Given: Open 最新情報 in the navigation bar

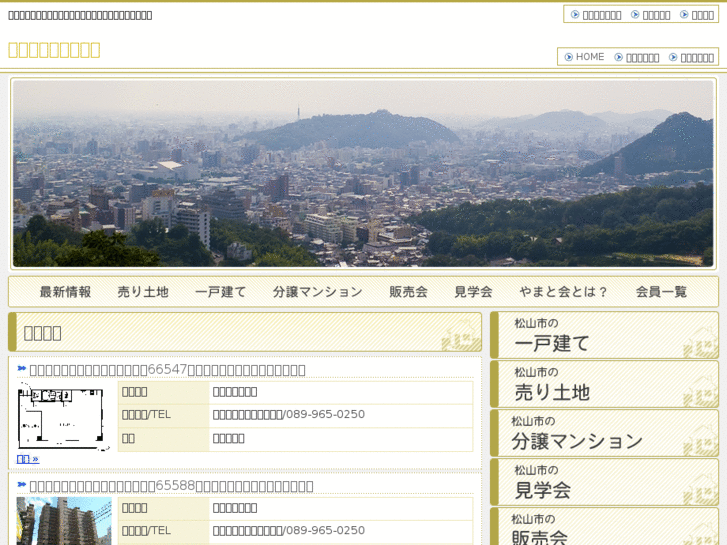Looking at the screenshot, I should point(65,292).
